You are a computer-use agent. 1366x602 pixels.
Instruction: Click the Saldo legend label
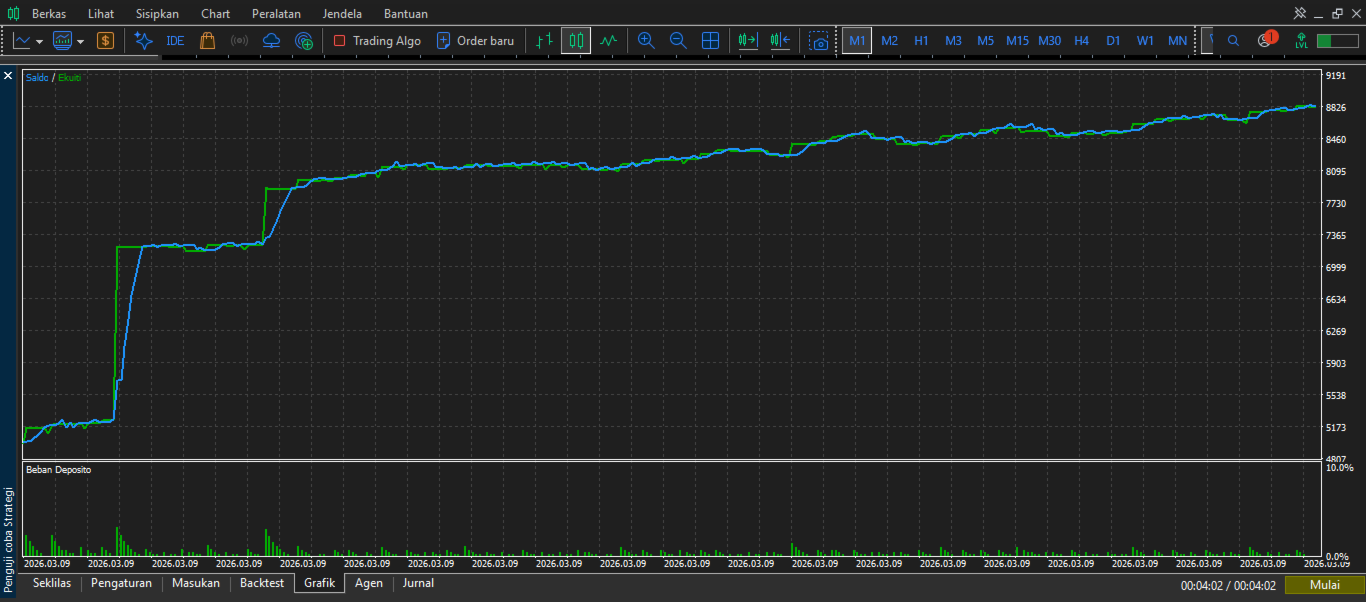click(37, 77)
